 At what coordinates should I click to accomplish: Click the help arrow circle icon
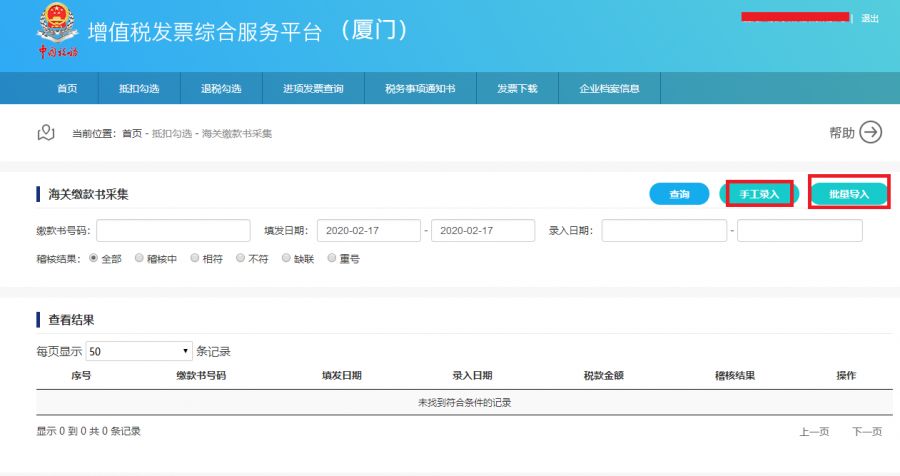click(871, 133)
